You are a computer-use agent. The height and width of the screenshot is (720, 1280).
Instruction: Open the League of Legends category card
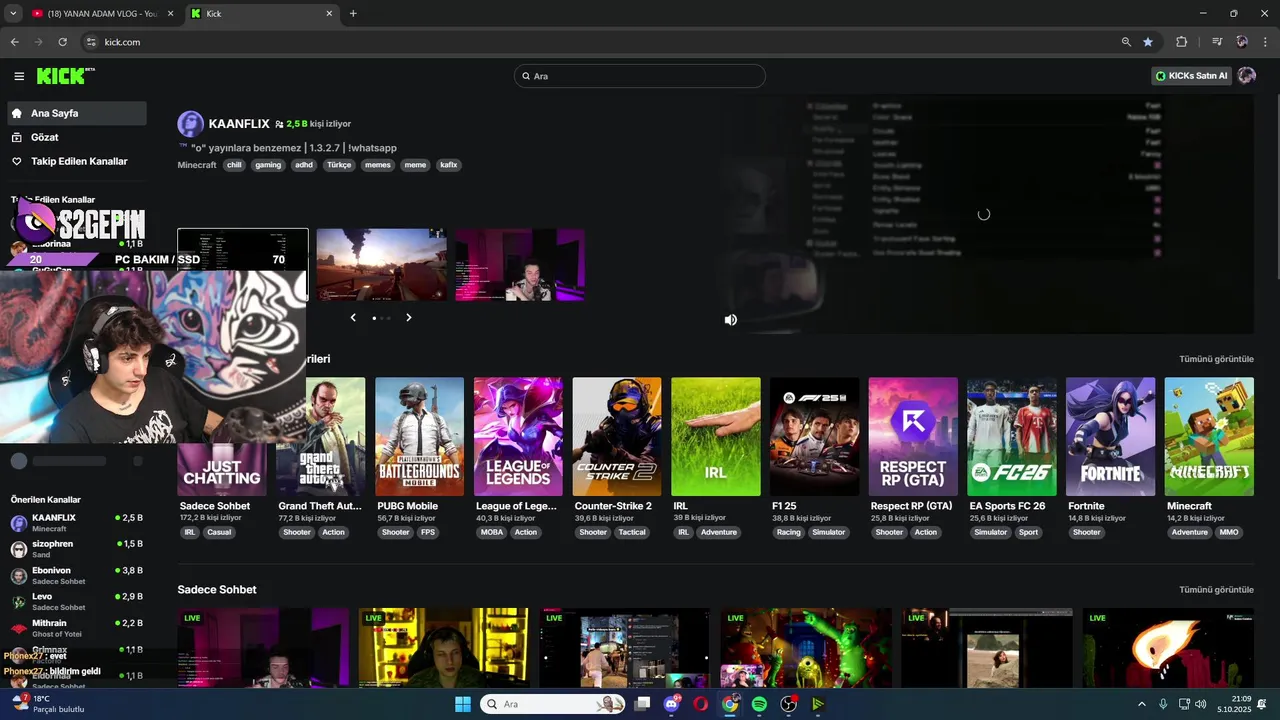coord(518,436)
